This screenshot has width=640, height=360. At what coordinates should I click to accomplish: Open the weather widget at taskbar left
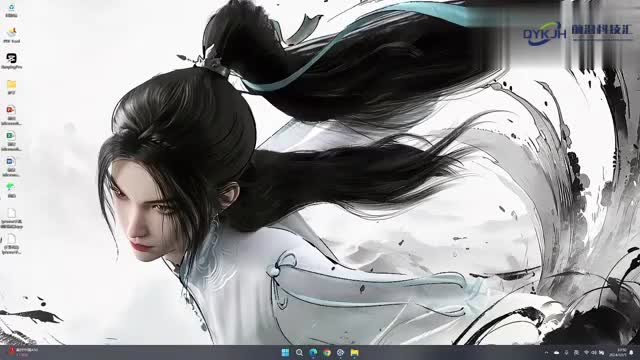point(24,352)
